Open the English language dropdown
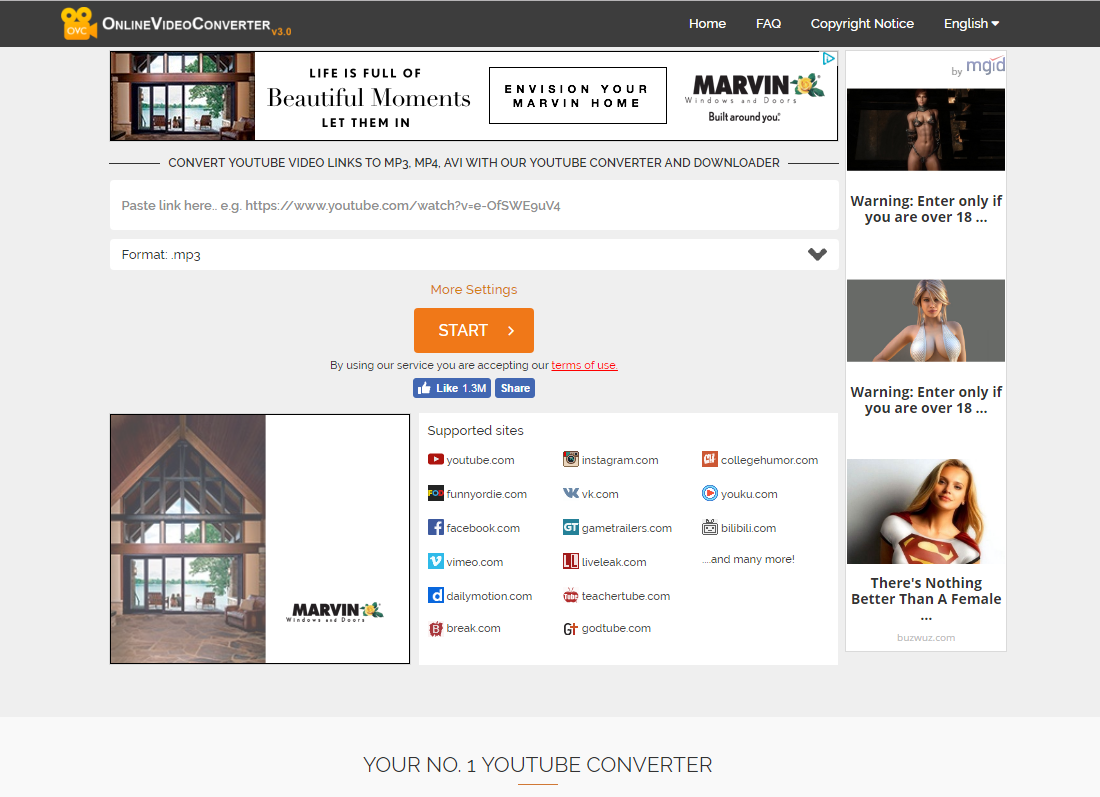 (971, 23)
